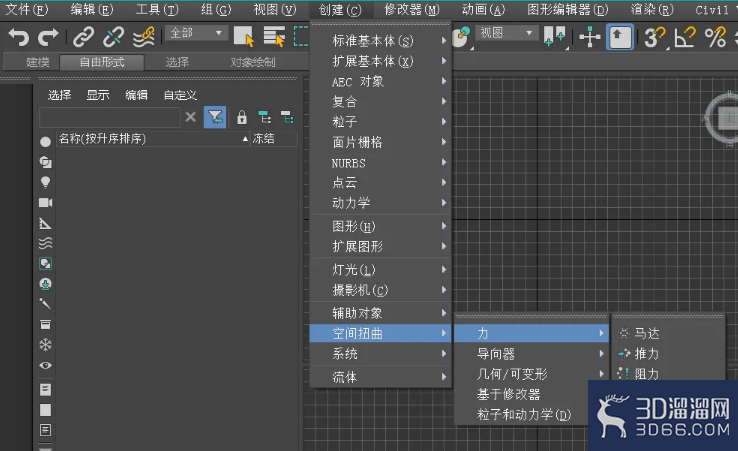738x451 pixels.
Task: Select 基于修改器 in space warp submenu
Action: click(x=508, y=394)
